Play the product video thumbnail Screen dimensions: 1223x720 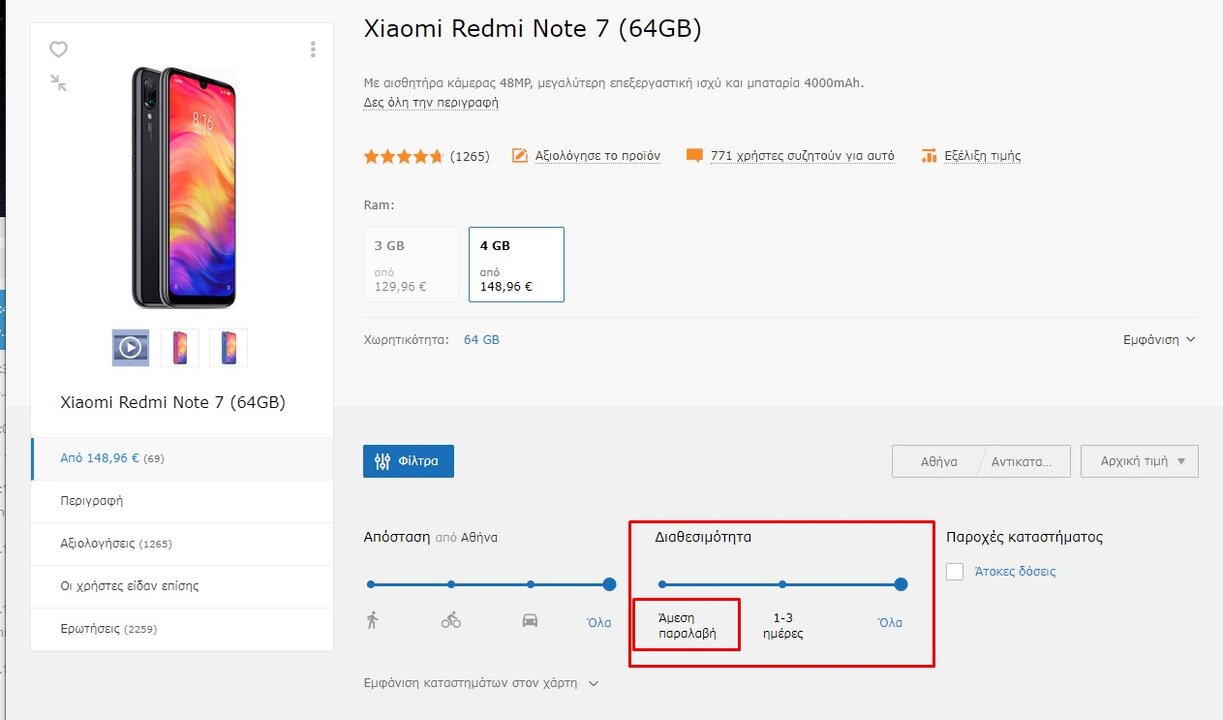[x=130, y=347]
